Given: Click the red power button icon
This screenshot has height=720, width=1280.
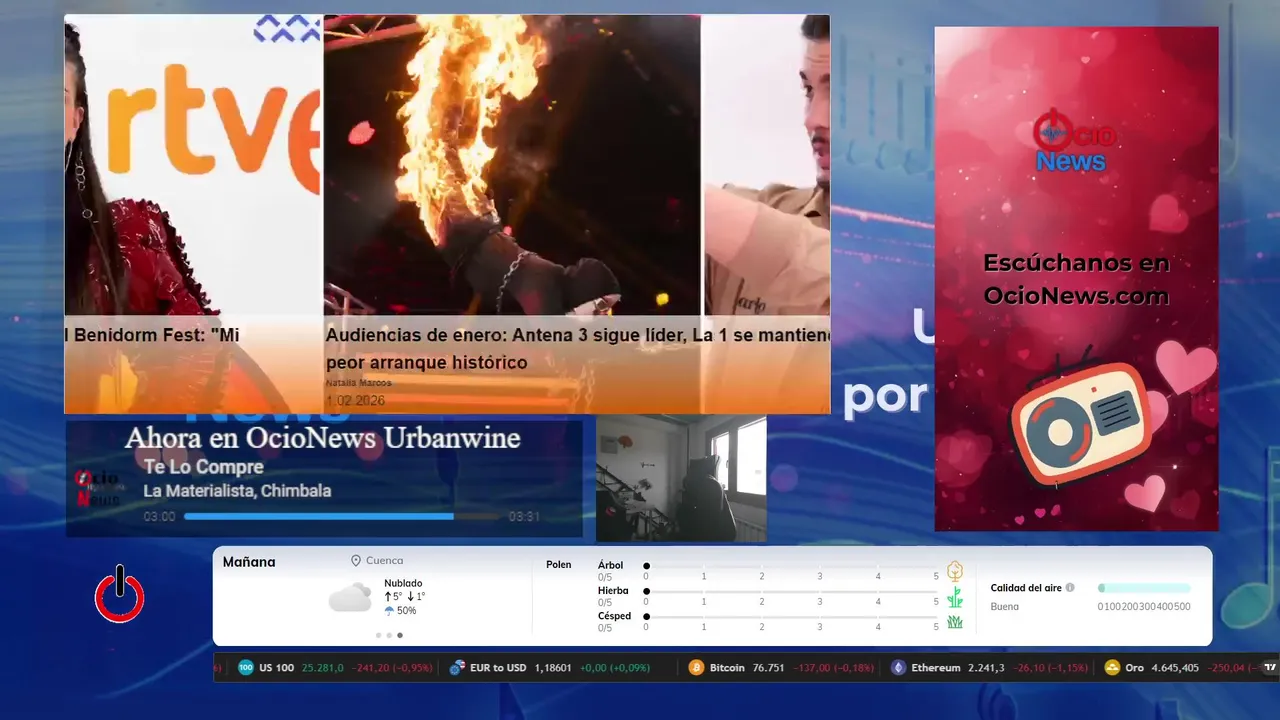Looking at the screenshot, I should 120,595.
